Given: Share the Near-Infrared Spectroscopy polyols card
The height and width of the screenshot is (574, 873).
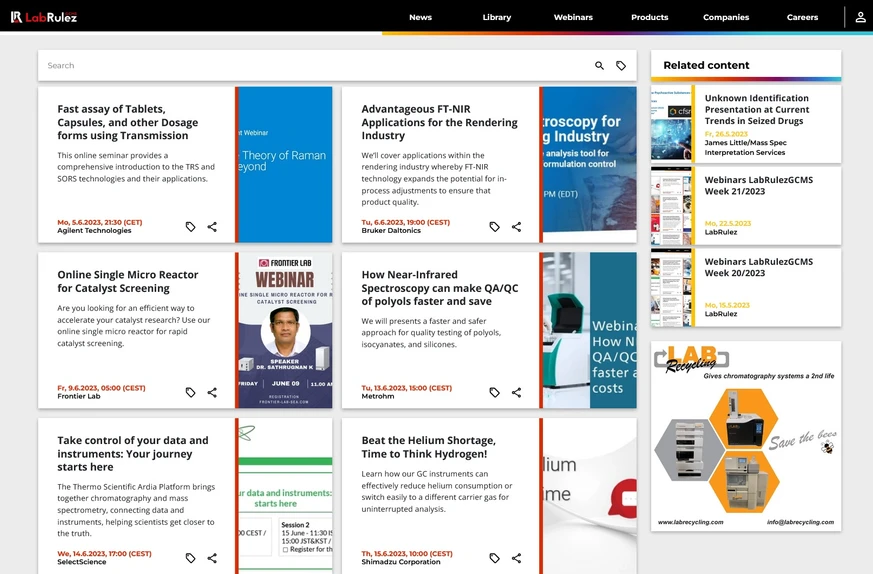Looking at the screenshot, I should pyautogui.click(x=517, y=393).
